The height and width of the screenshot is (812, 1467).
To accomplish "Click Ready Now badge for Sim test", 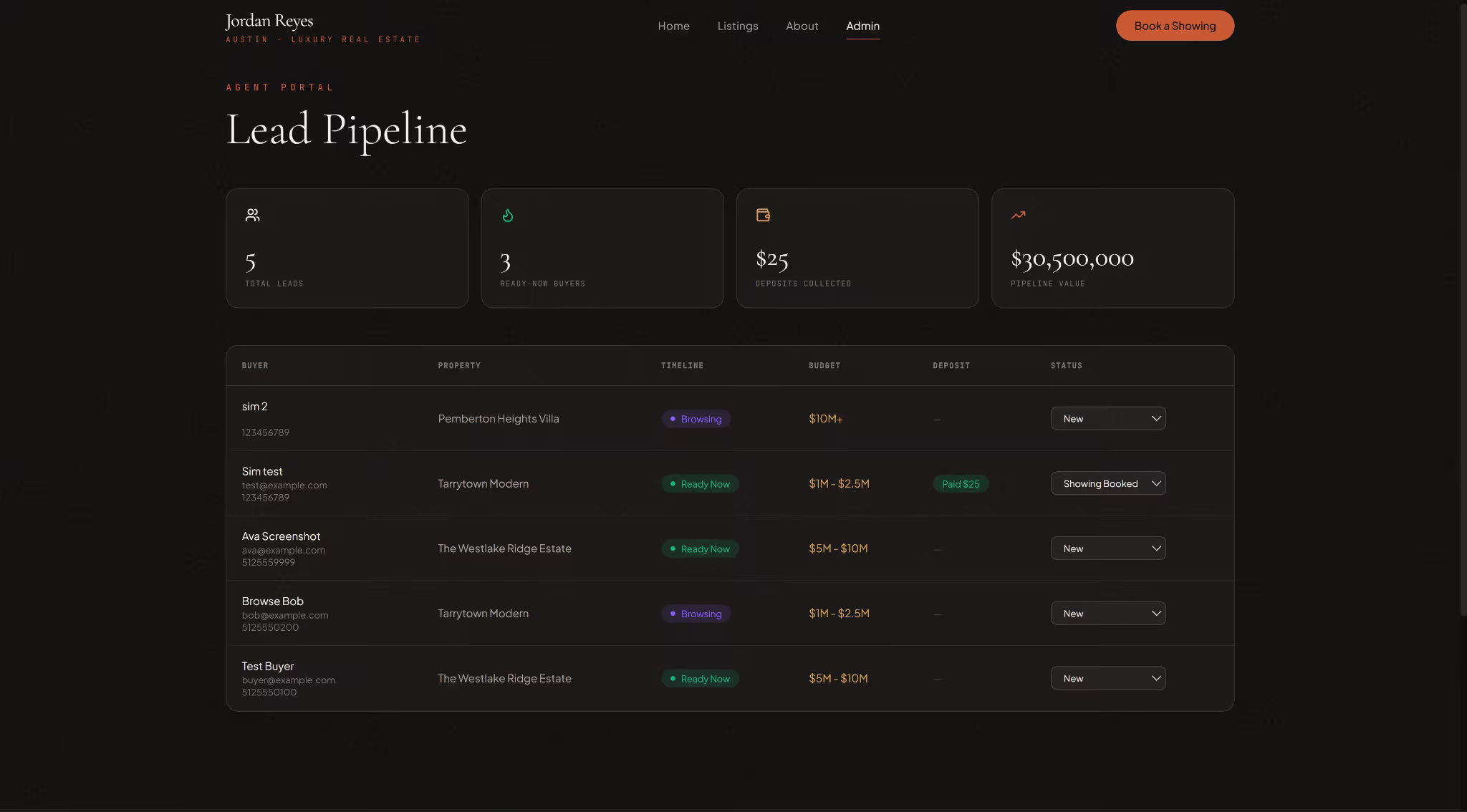I will [700, 484].
